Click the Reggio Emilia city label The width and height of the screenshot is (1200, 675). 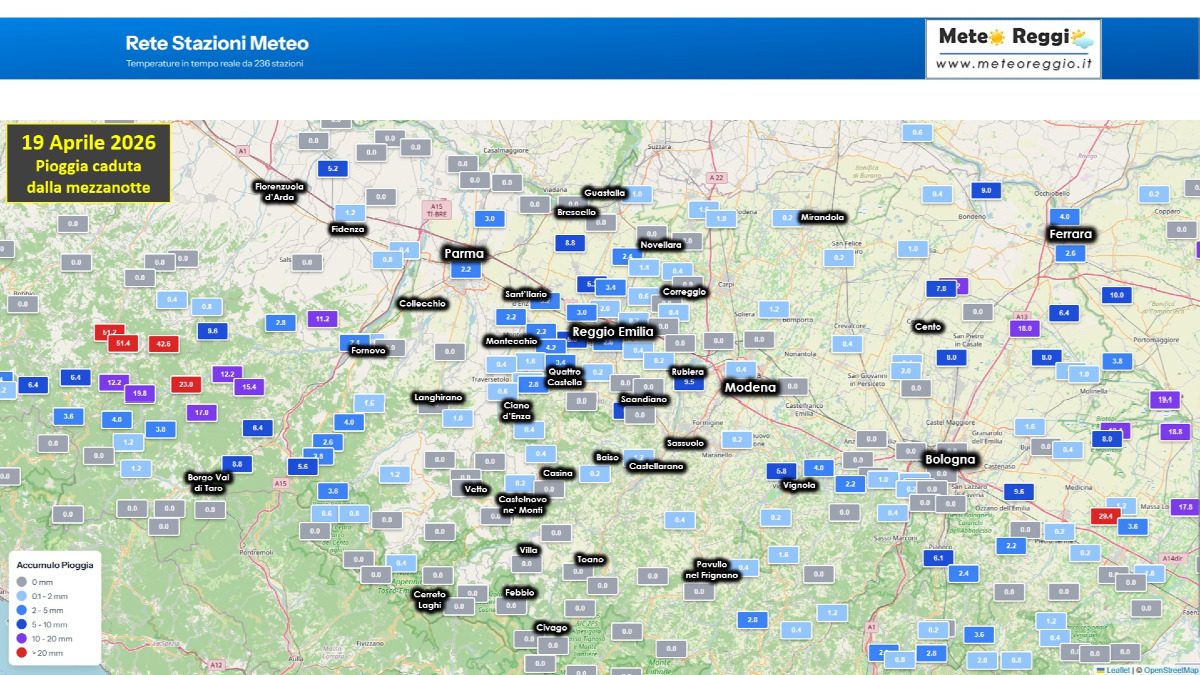tap(612, 331)
